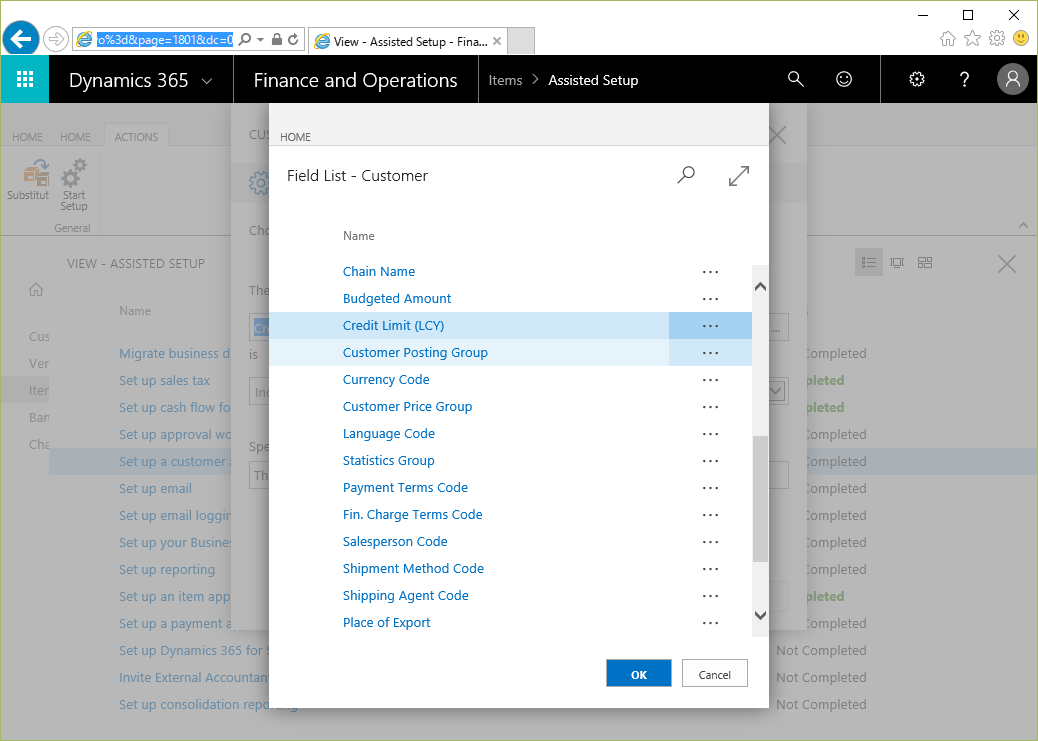Open the ellipsis menu for Salesperson Code
Image resolution: width=1038 pixels, height=741 pixels.
coord(710,542)
